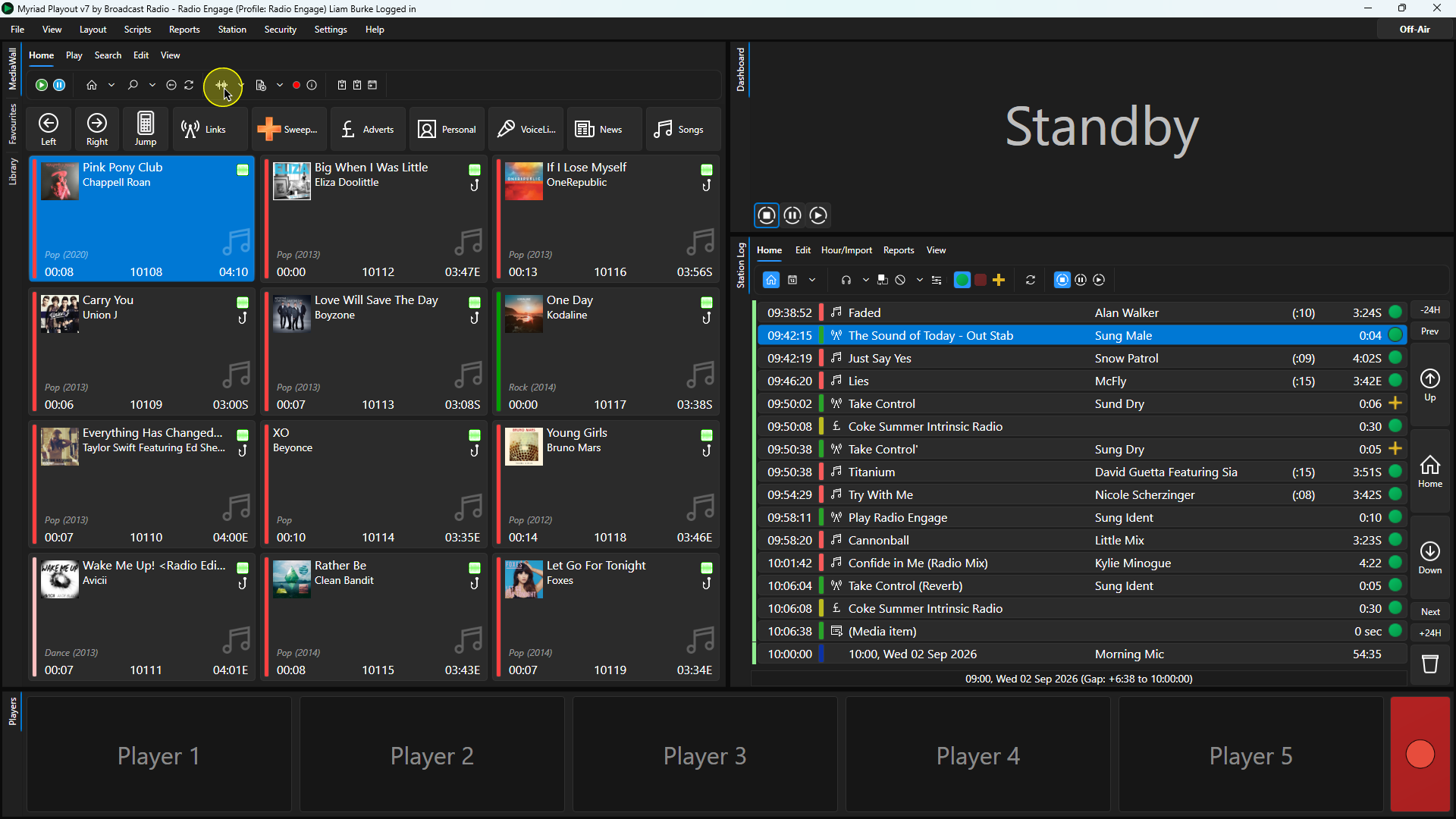The width and height of the screenshot is (1456, 819).
Task: Click the trash bin icon beside the log
Action: [x=1430, y=664]
